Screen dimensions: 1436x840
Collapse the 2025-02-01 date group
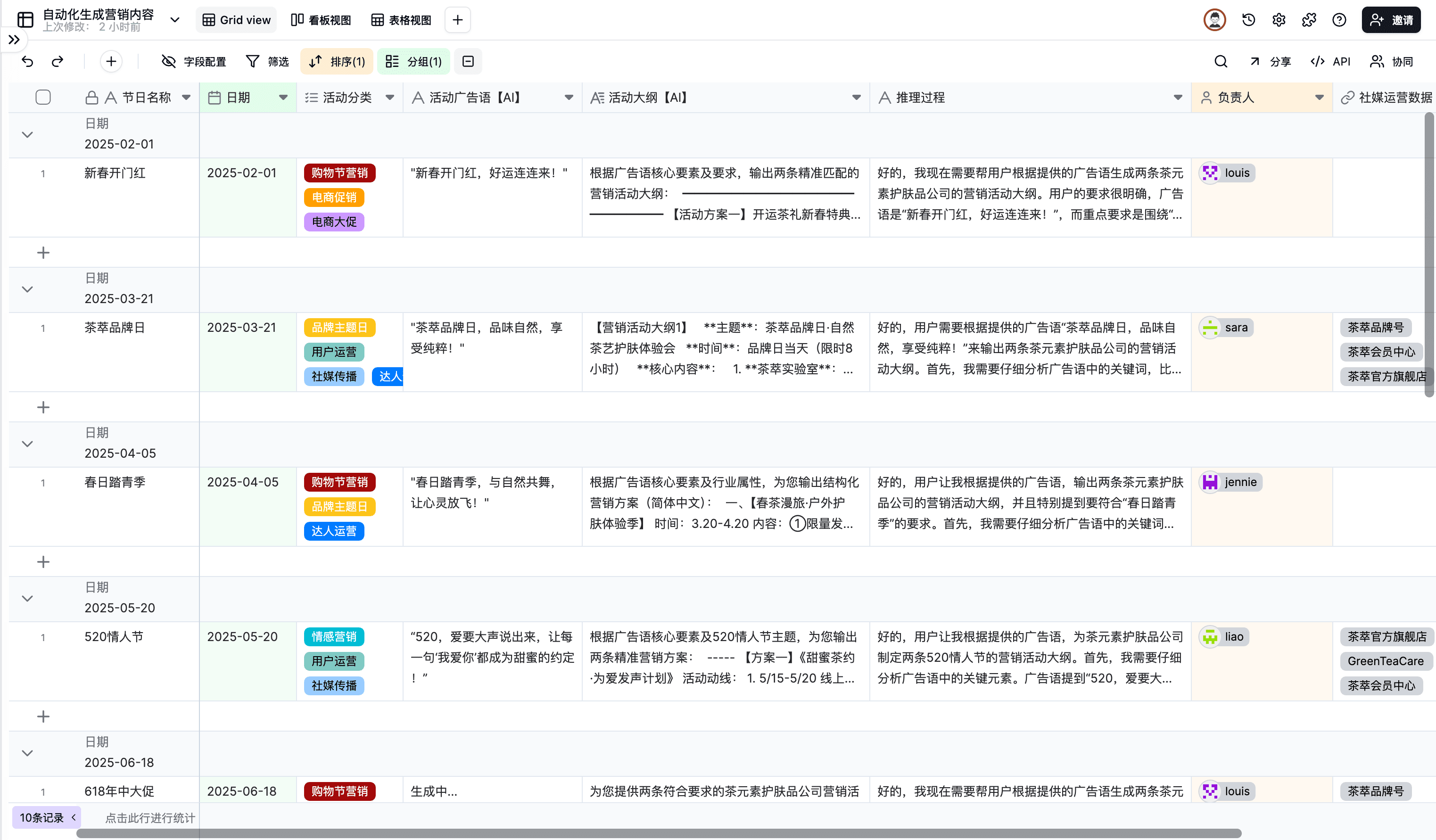27,134
